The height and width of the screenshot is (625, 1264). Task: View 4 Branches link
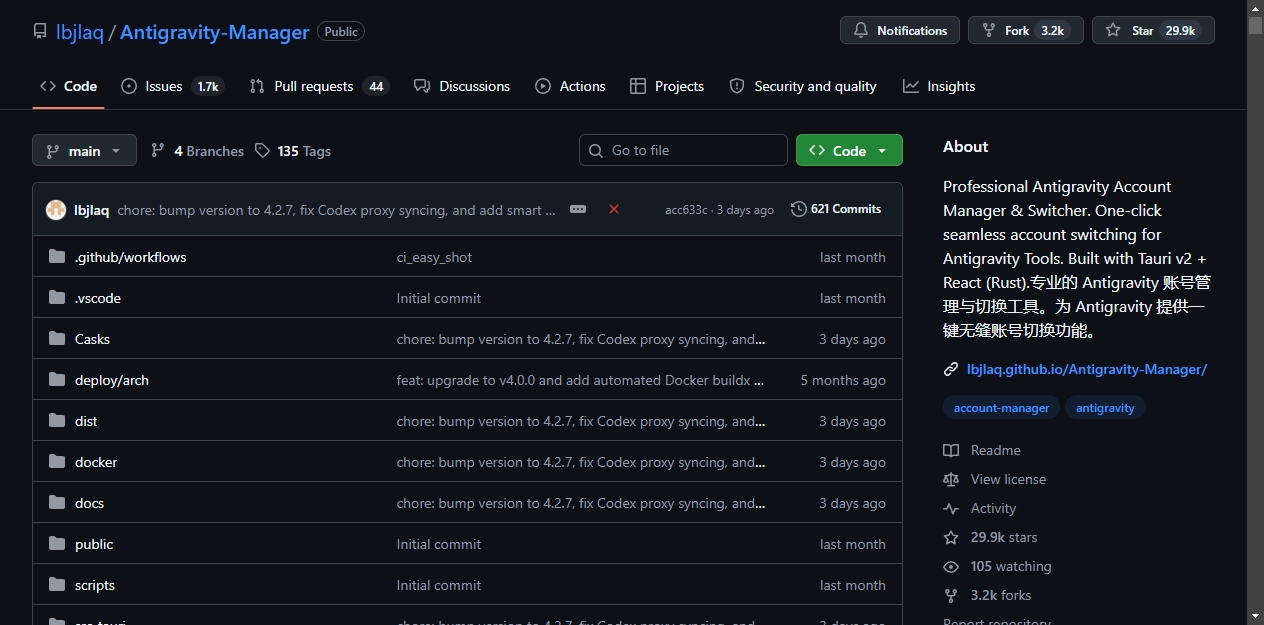coord(197,151)
